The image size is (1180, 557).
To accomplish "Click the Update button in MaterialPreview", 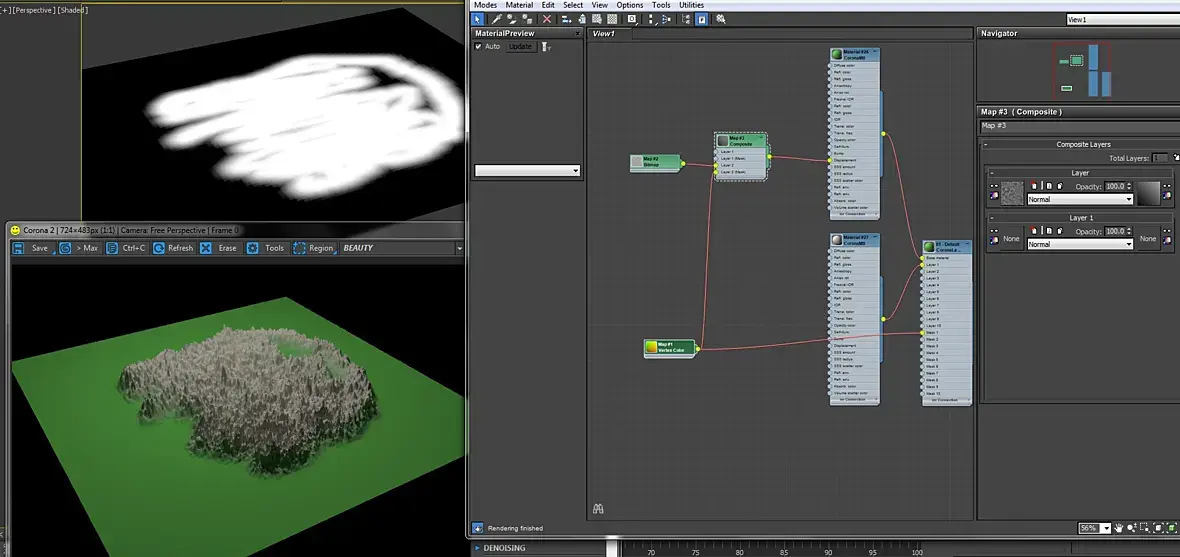I will tap(520, 47).
